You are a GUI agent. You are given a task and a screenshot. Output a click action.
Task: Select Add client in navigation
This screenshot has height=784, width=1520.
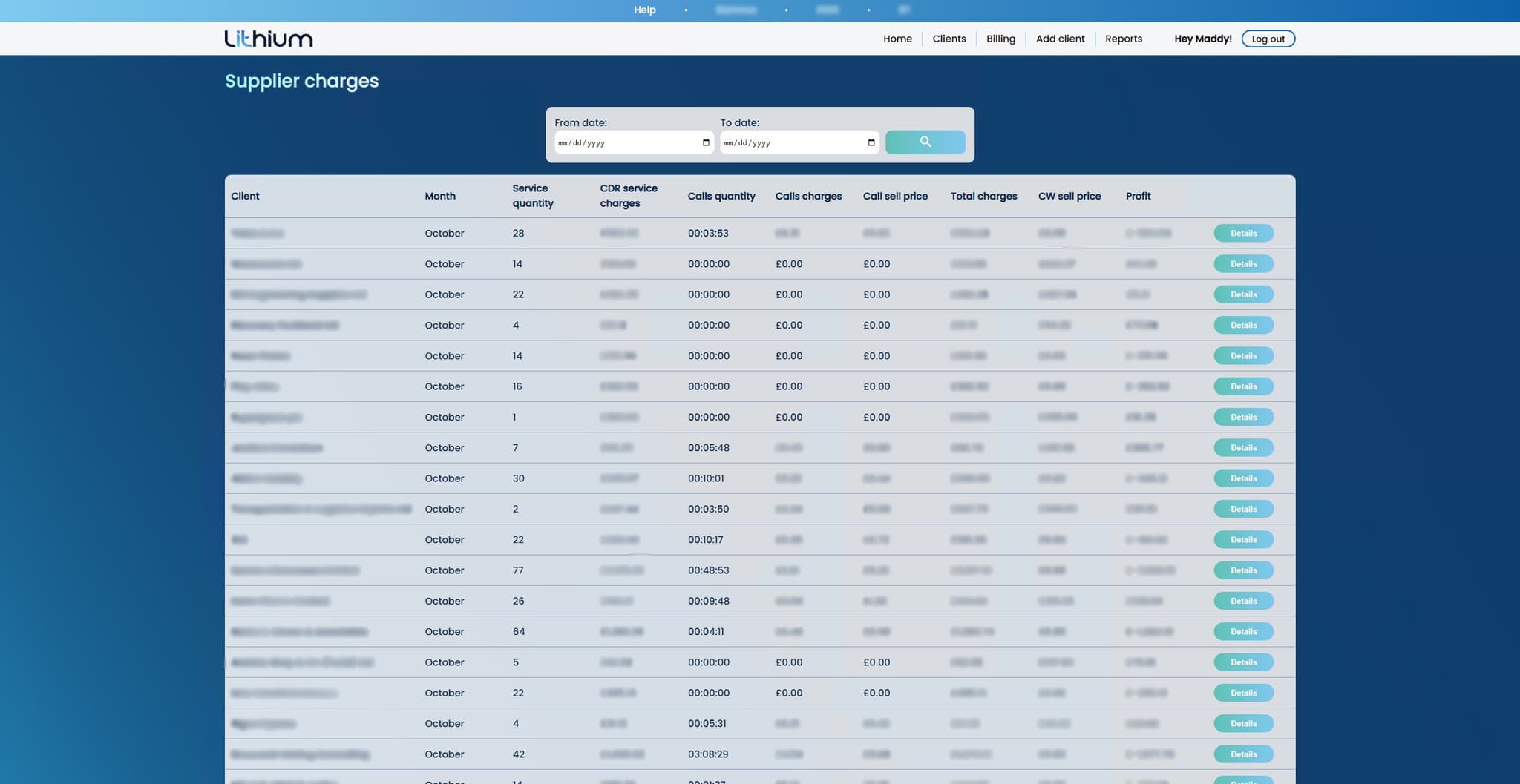coord(1060,39)
